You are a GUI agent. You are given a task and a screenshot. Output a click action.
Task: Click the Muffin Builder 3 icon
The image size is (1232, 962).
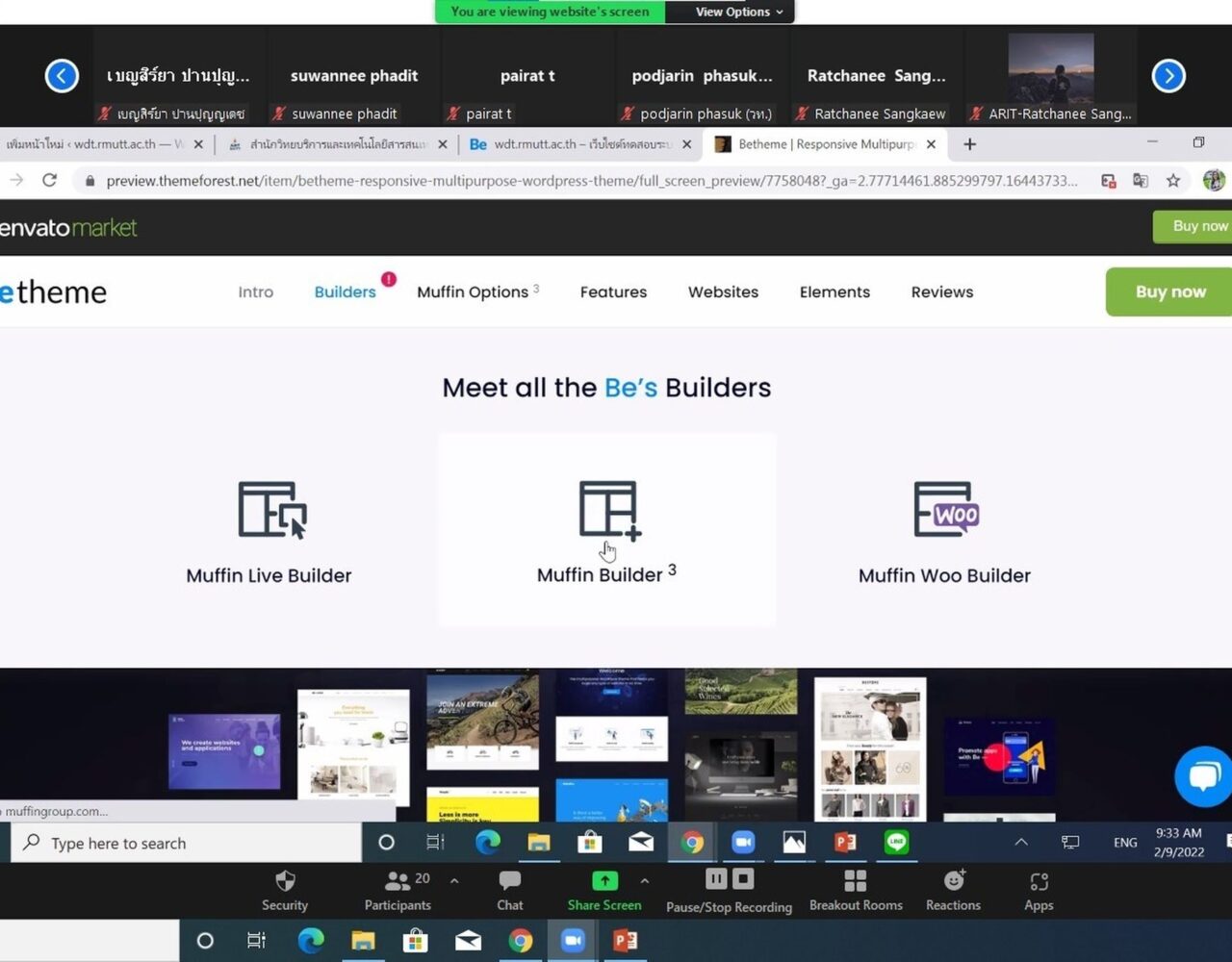[609, 510]
